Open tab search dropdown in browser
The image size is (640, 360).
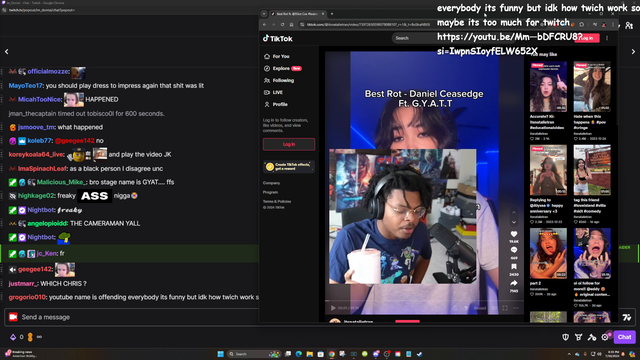click(x=264, y=14)
